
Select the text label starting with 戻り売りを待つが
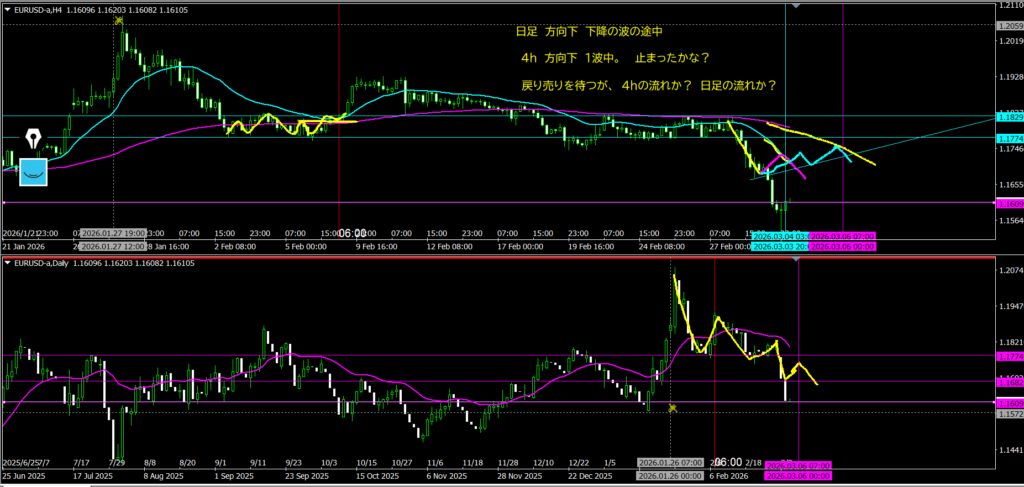click(649, 85)
